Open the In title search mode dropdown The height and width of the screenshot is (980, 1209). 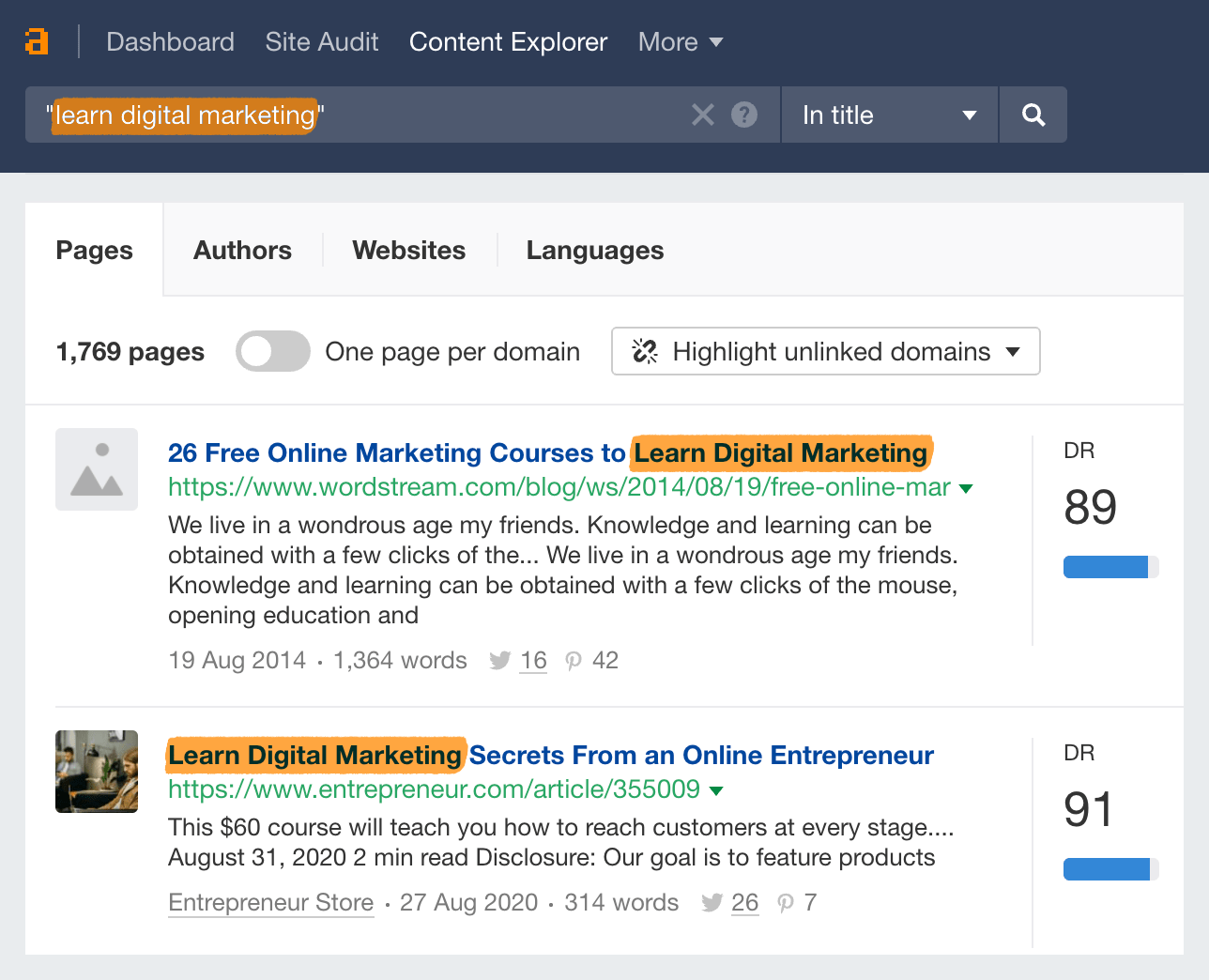(x=888, y=115)
